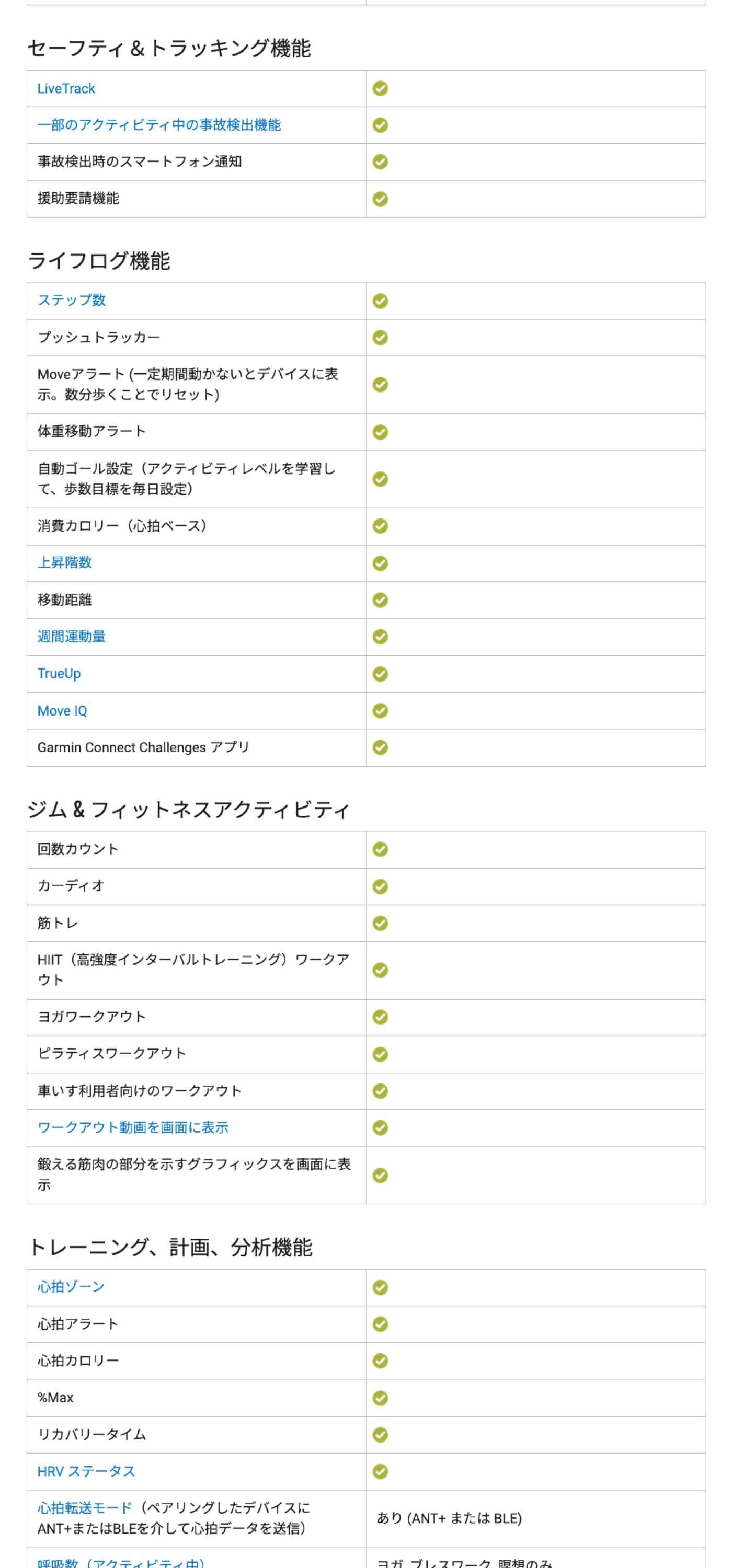This screenshot has height=1568, width=732.
Task: Follow the 上昇階数 link
Action: [x=64, y=562]
